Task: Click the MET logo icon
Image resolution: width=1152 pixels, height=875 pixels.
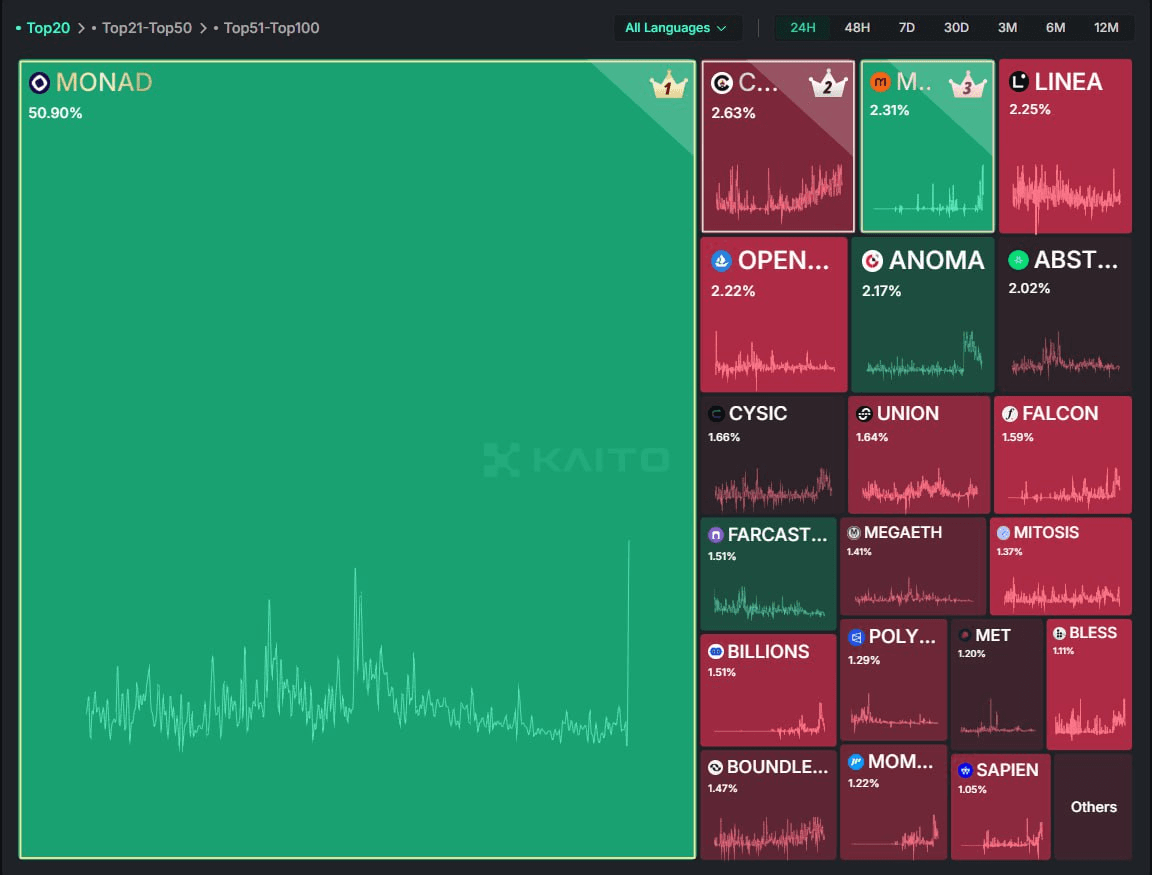Action: click(x=965, y=635)
